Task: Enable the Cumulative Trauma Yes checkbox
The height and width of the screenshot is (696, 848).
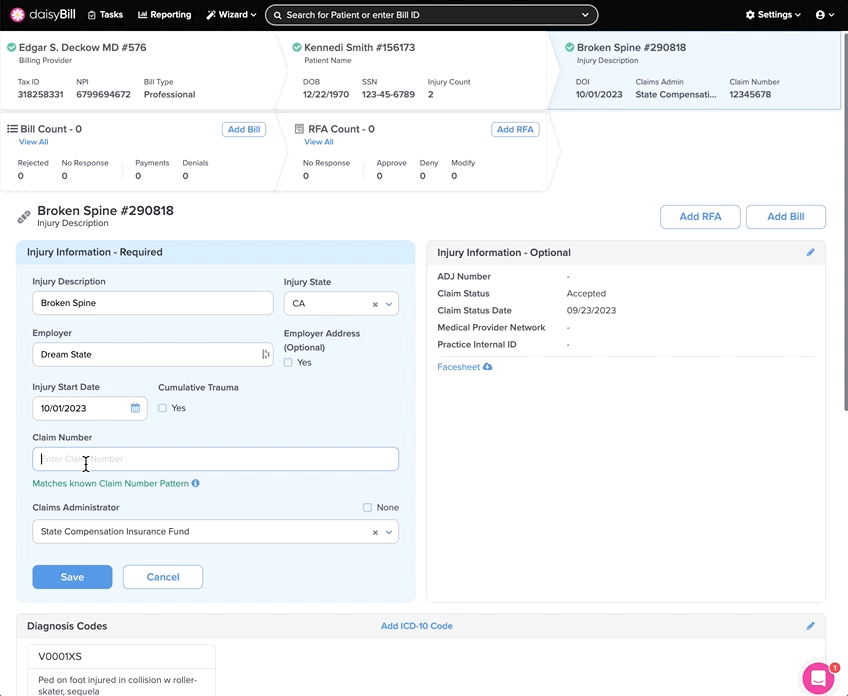Action: pos(162,408)
